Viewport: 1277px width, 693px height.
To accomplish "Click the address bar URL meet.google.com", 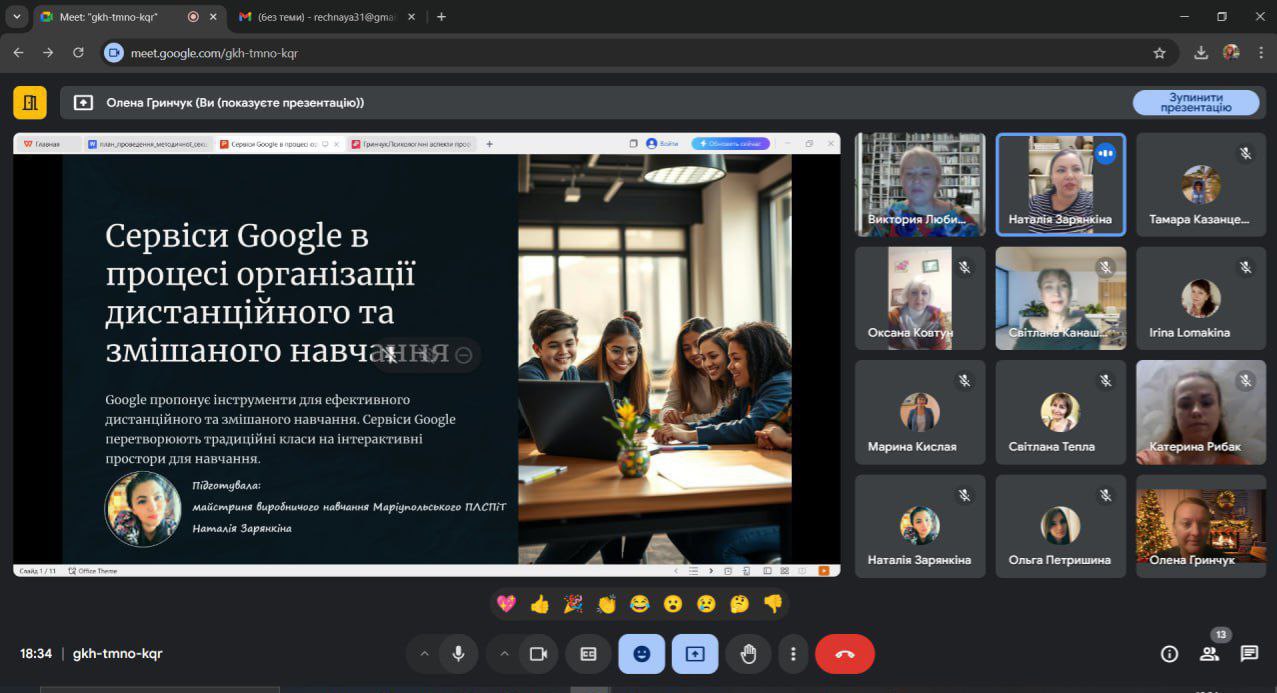I will click(214, 53).
